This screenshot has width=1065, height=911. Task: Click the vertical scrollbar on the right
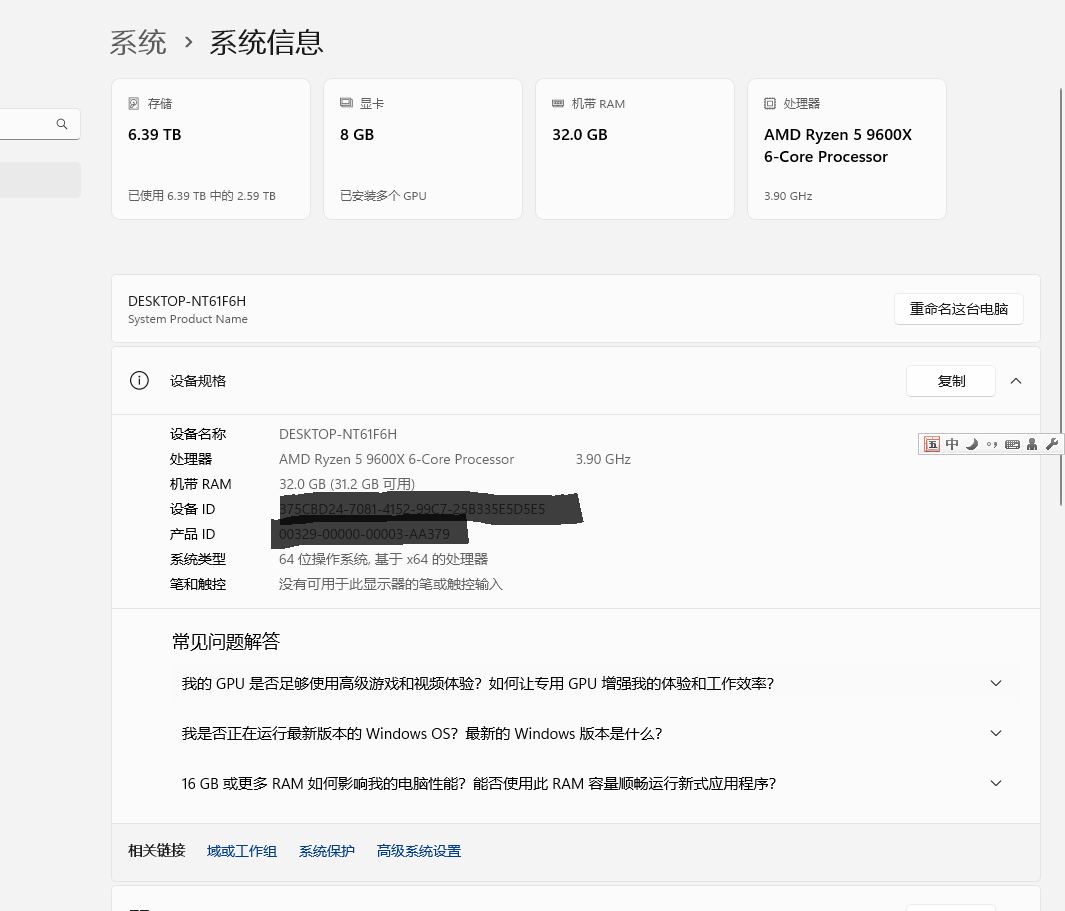(x=1061, y=297)
